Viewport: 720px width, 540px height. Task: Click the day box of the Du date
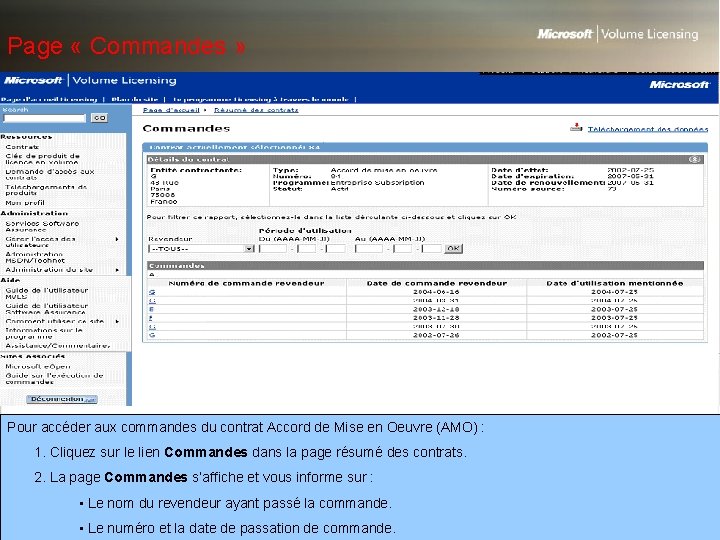(x=336, y=248)
